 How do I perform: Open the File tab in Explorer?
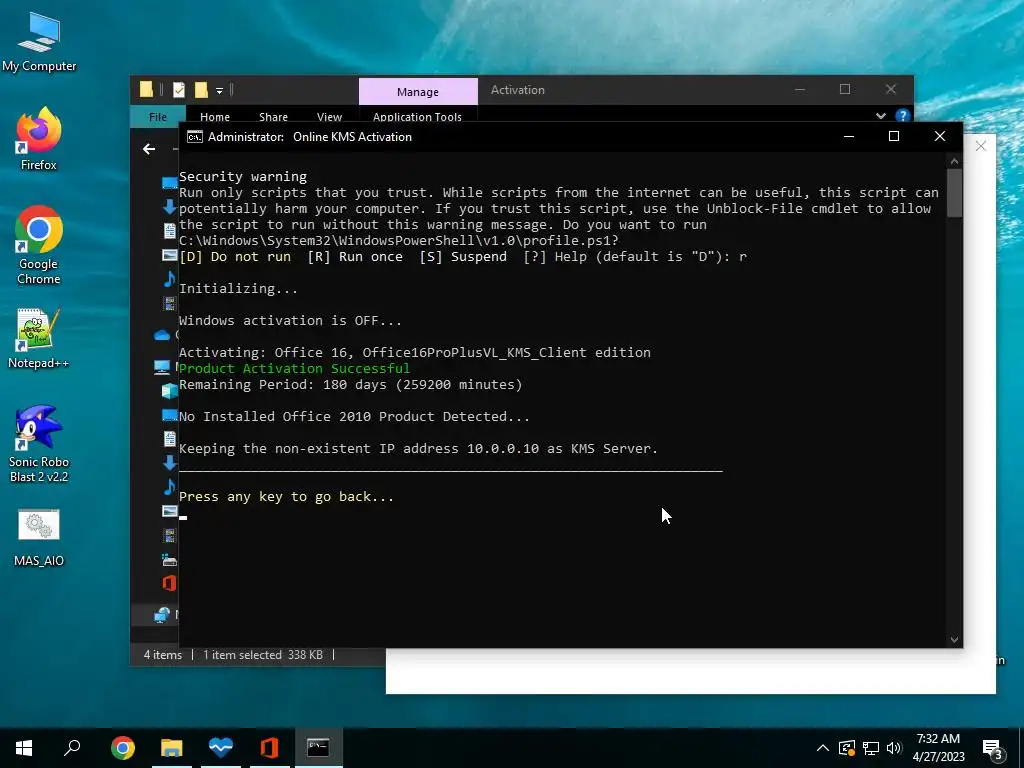click(158, 116)
